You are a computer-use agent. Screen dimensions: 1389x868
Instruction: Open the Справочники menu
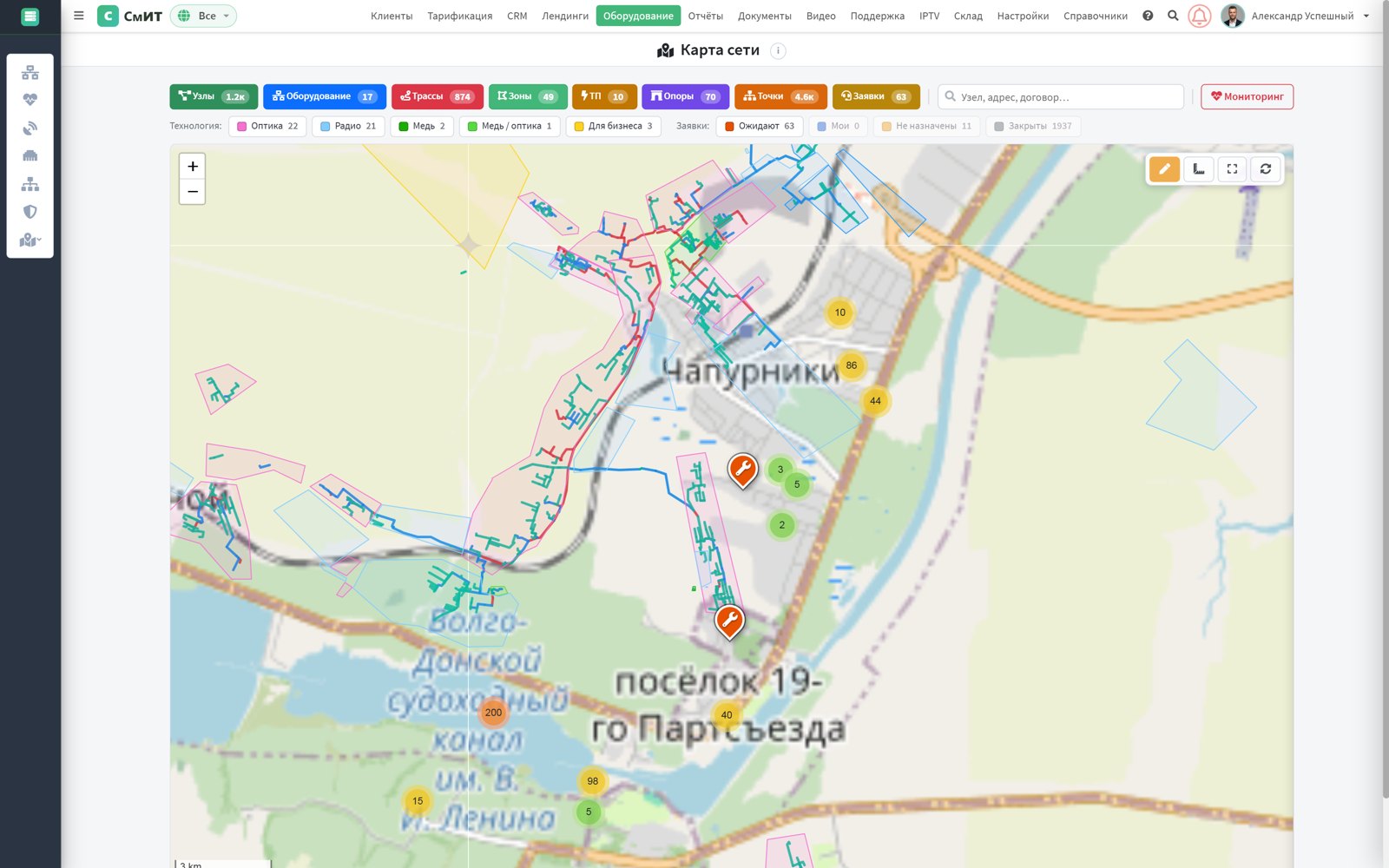coord(1096,16)
